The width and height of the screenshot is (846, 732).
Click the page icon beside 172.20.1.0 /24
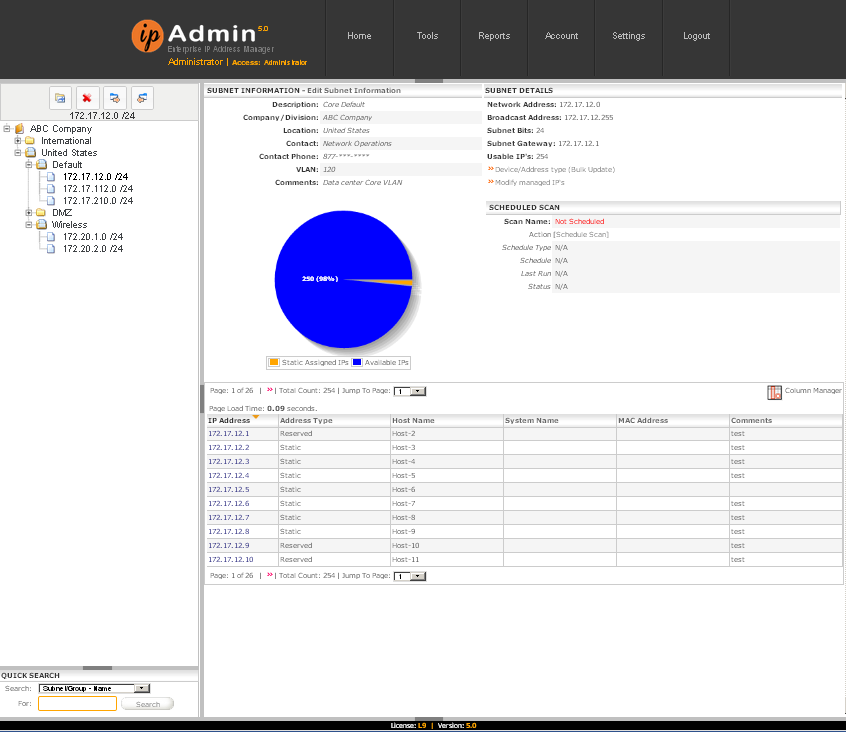pos(51,237)
